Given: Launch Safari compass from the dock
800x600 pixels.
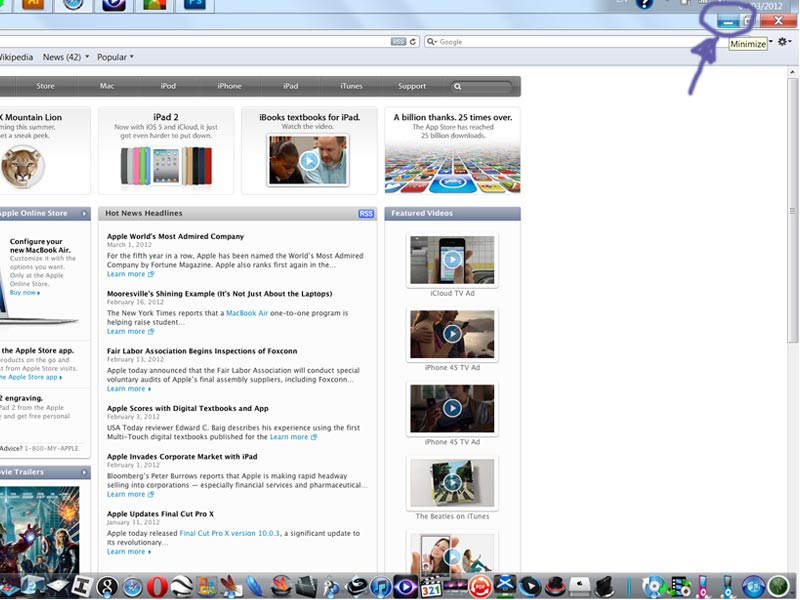Looking at the screenshot, I should pyautogui.click(x=133, y=587).
